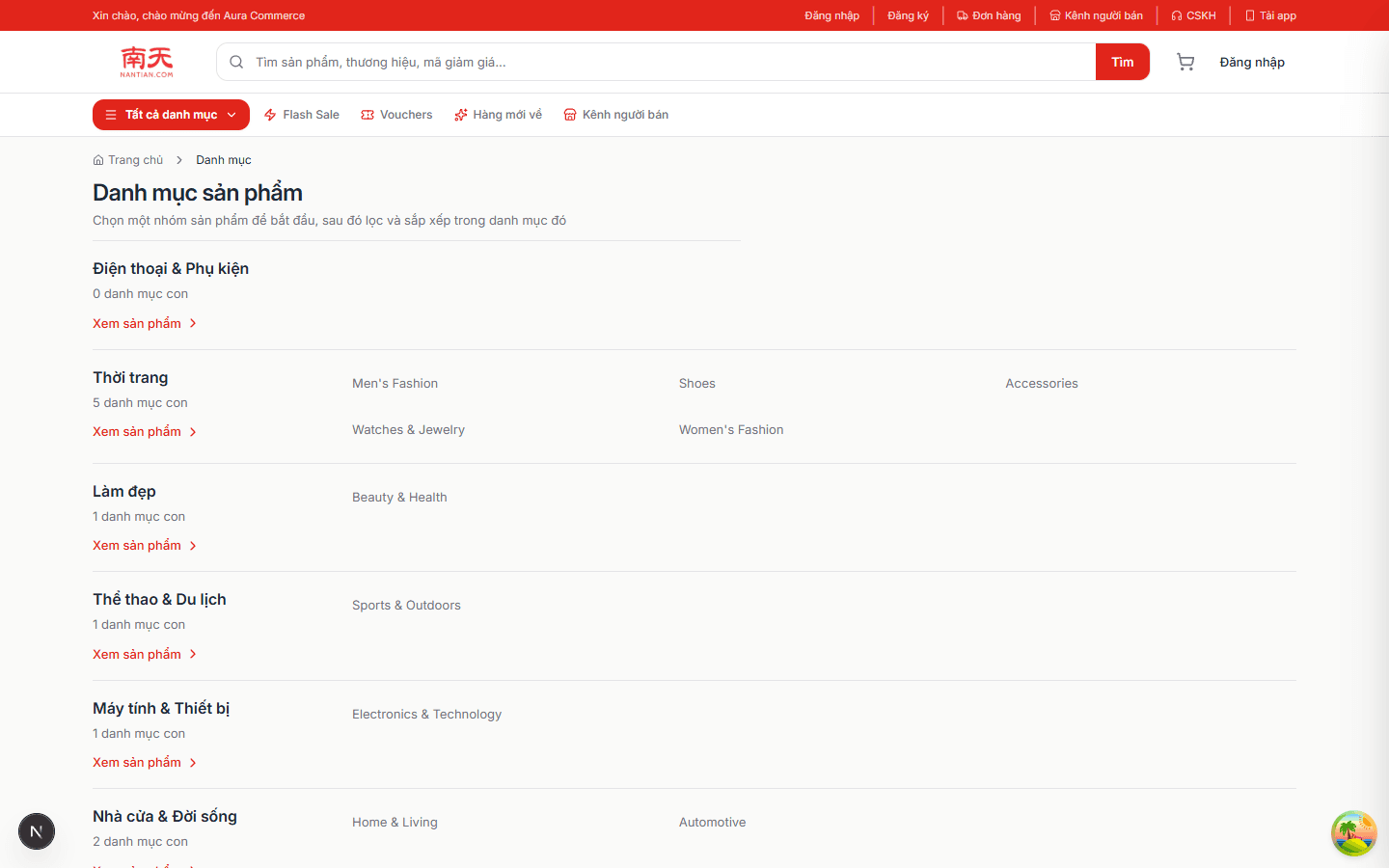This screenshot has width=1389, height=868.
Task: Open the Men's Fashion subcategory
Action: [x=395, y=384]
